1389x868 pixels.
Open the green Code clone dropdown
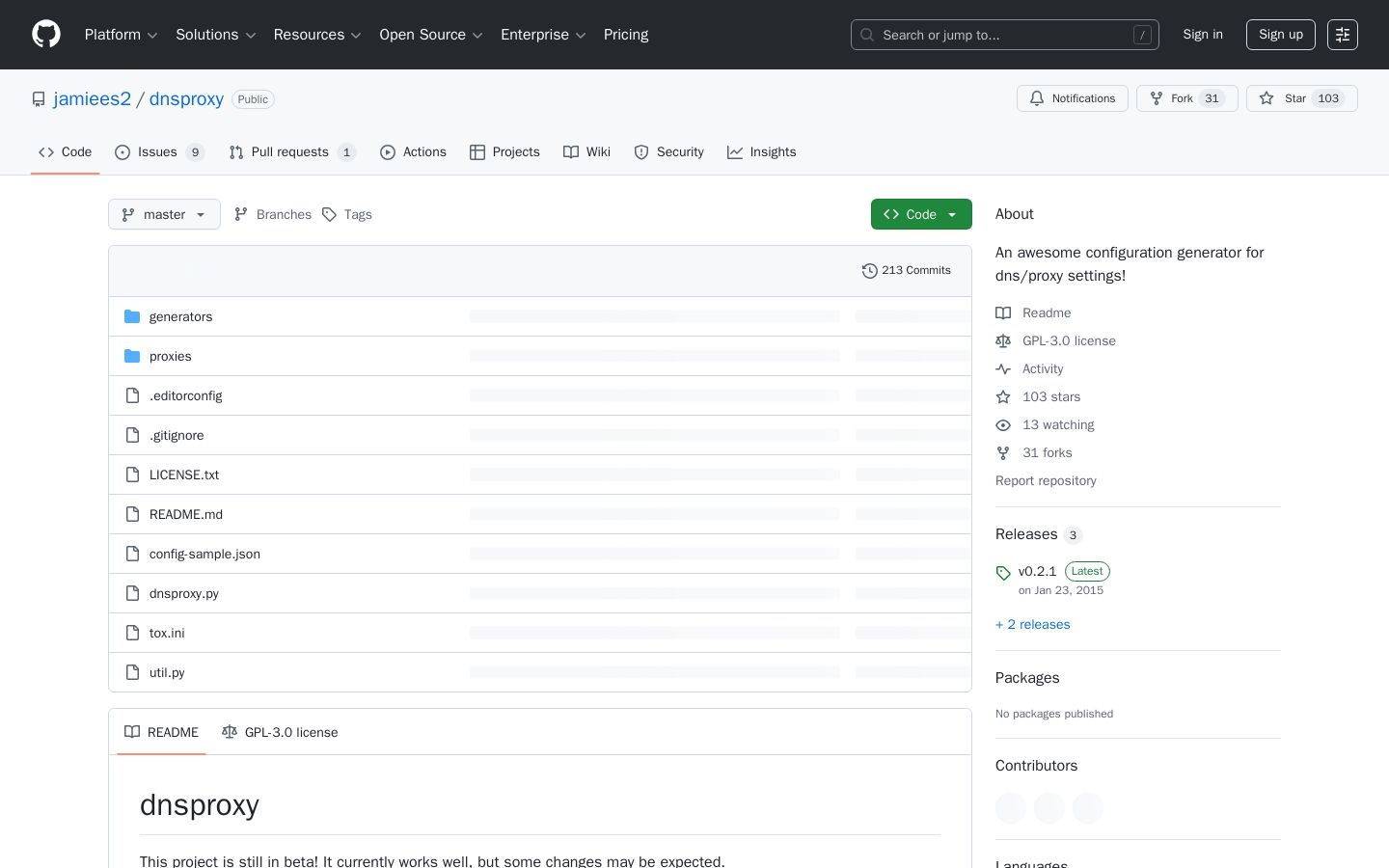pyautogui.click(x=921, y=214)
